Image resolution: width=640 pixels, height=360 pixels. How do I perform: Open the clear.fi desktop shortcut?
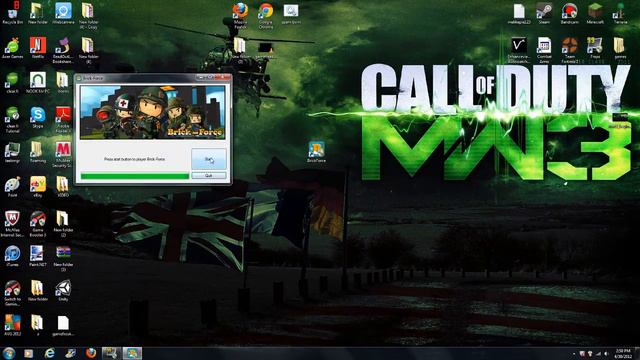tap(12, 83)
